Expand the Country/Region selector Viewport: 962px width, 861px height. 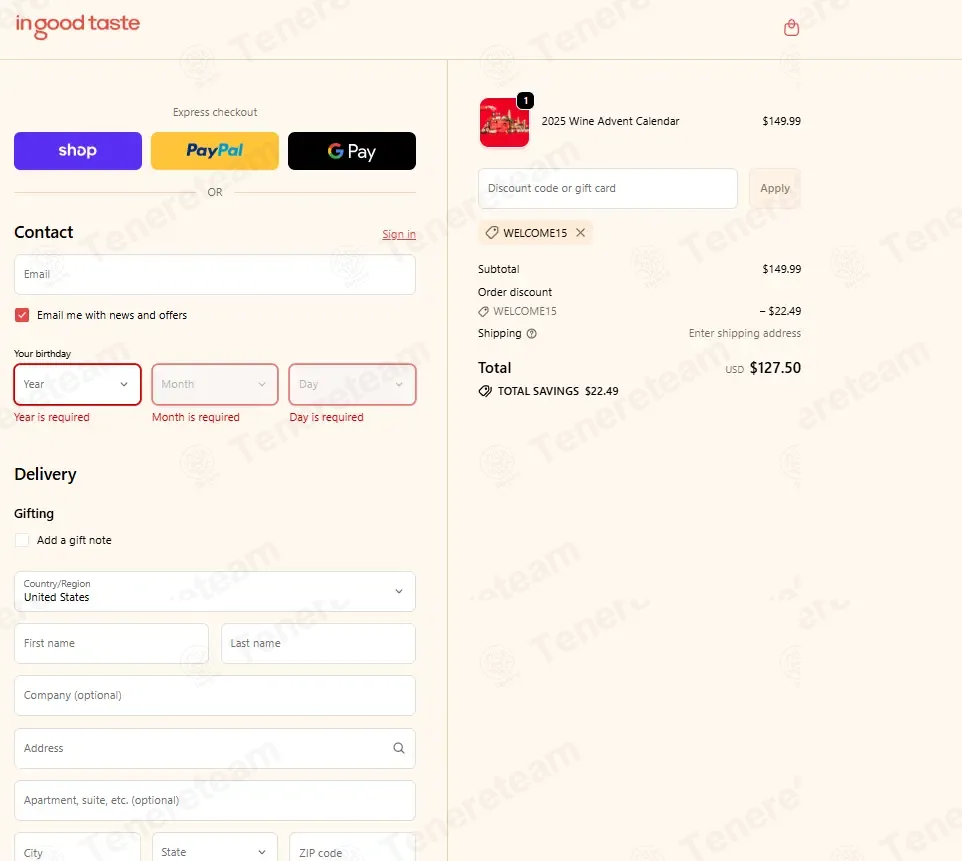[x=215, y=591]
